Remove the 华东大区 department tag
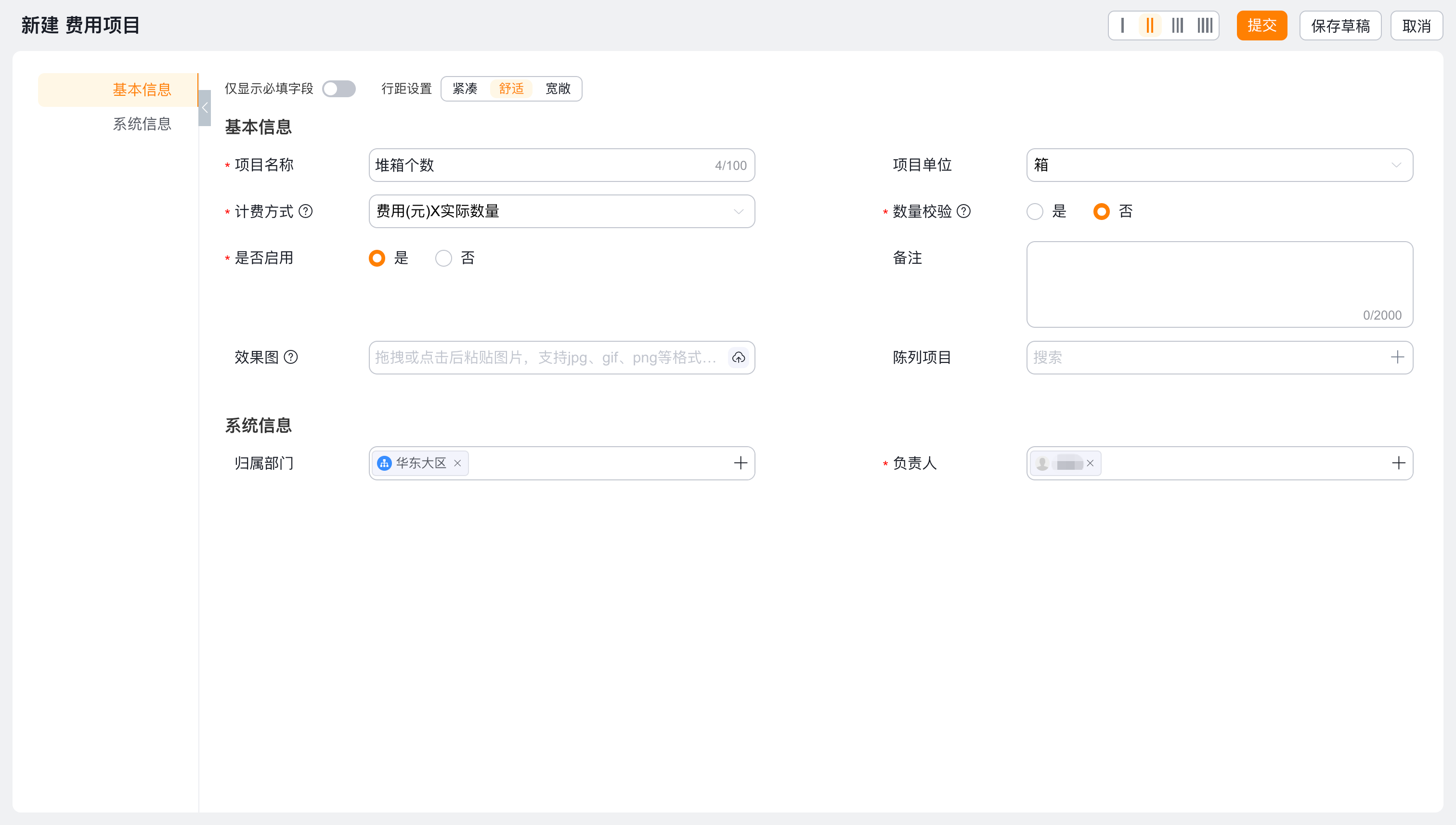This screenshot has width=1456, height=825. click(457, 463)
